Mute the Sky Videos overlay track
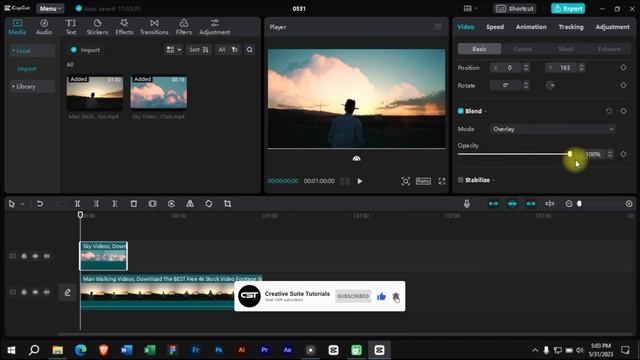 coord(47,256)
